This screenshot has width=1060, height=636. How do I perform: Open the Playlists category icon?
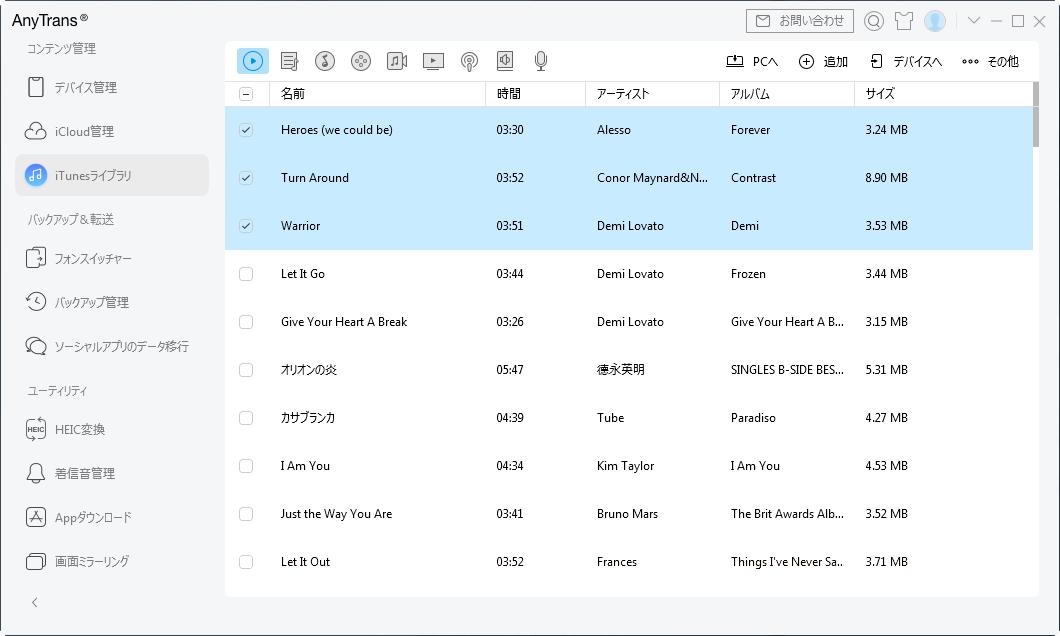point(289,62)
